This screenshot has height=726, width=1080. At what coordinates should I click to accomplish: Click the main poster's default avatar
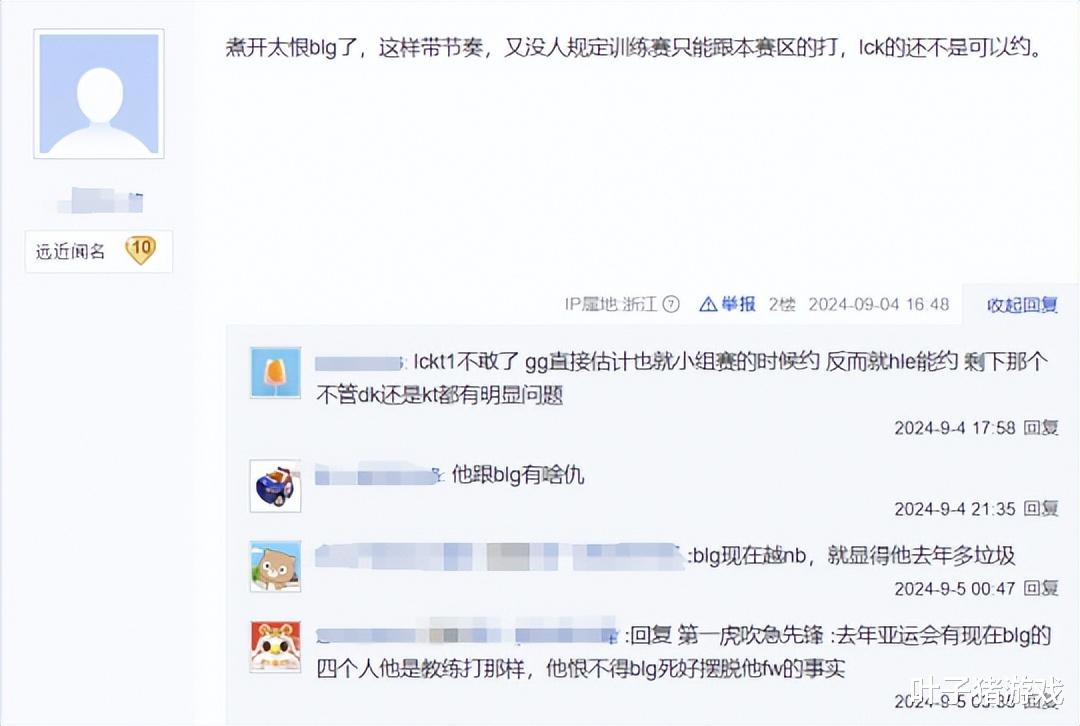point(98,94)
